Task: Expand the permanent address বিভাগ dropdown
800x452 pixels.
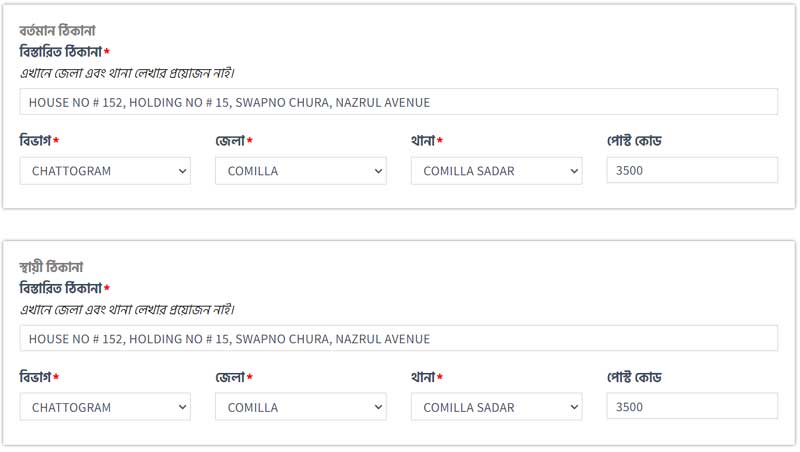Action: pyautogui.click(x=105, y=407)
